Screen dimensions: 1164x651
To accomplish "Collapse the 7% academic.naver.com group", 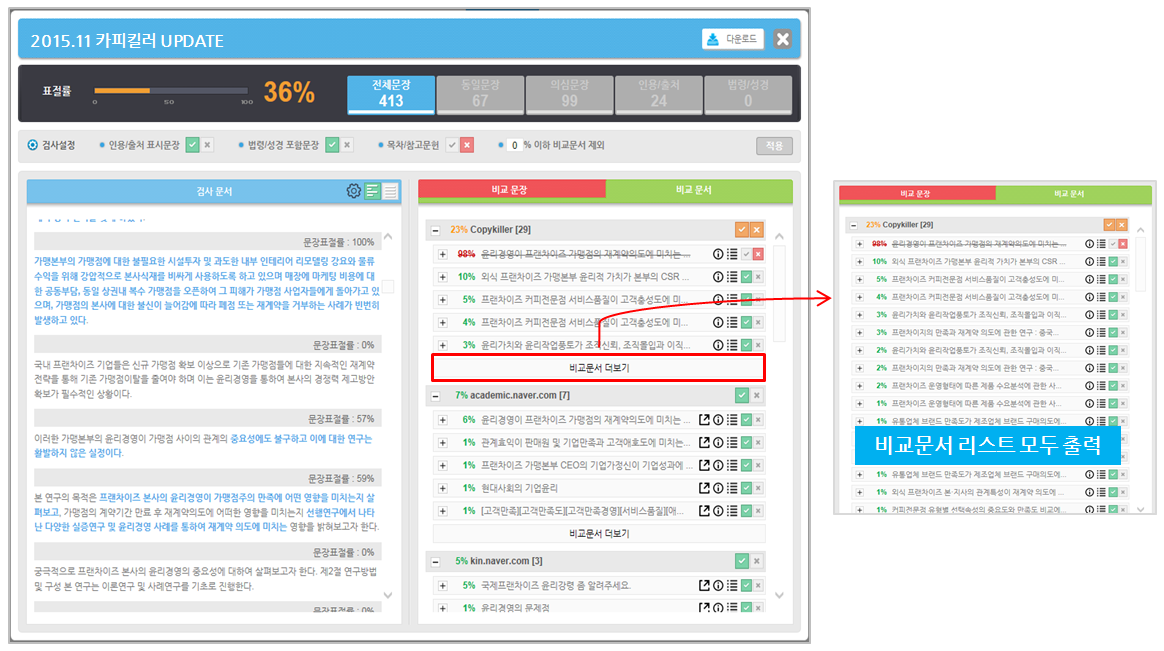I will 435,396.
